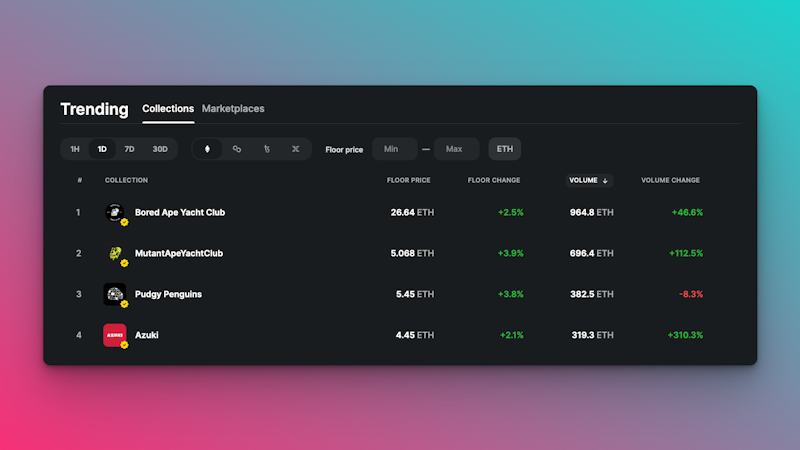Click the Trending heading

(94, 109)
